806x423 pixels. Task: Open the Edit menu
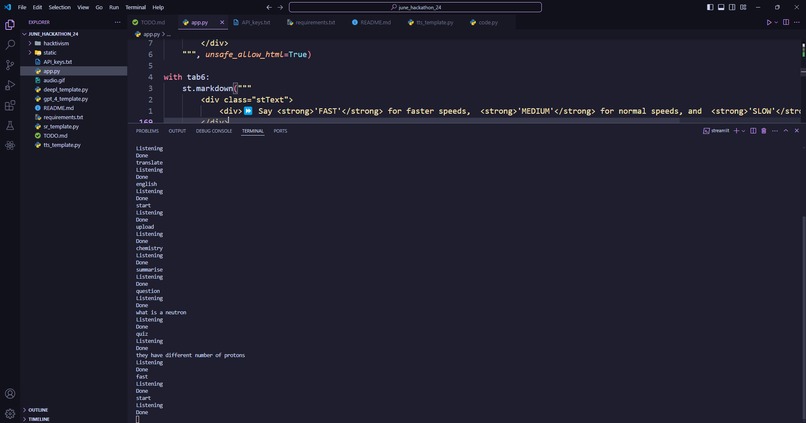click(38, 7)
